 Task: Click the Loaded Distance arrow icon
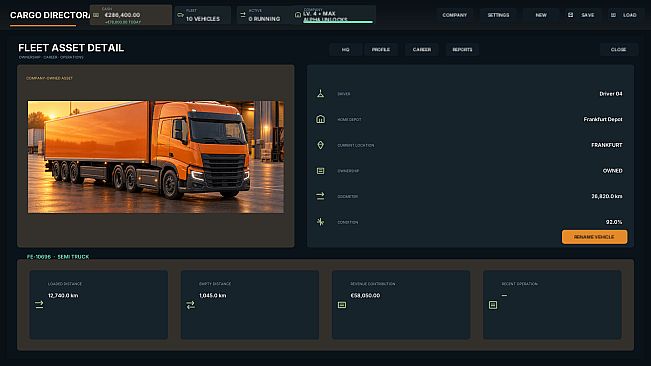click(x=39, y=305)
